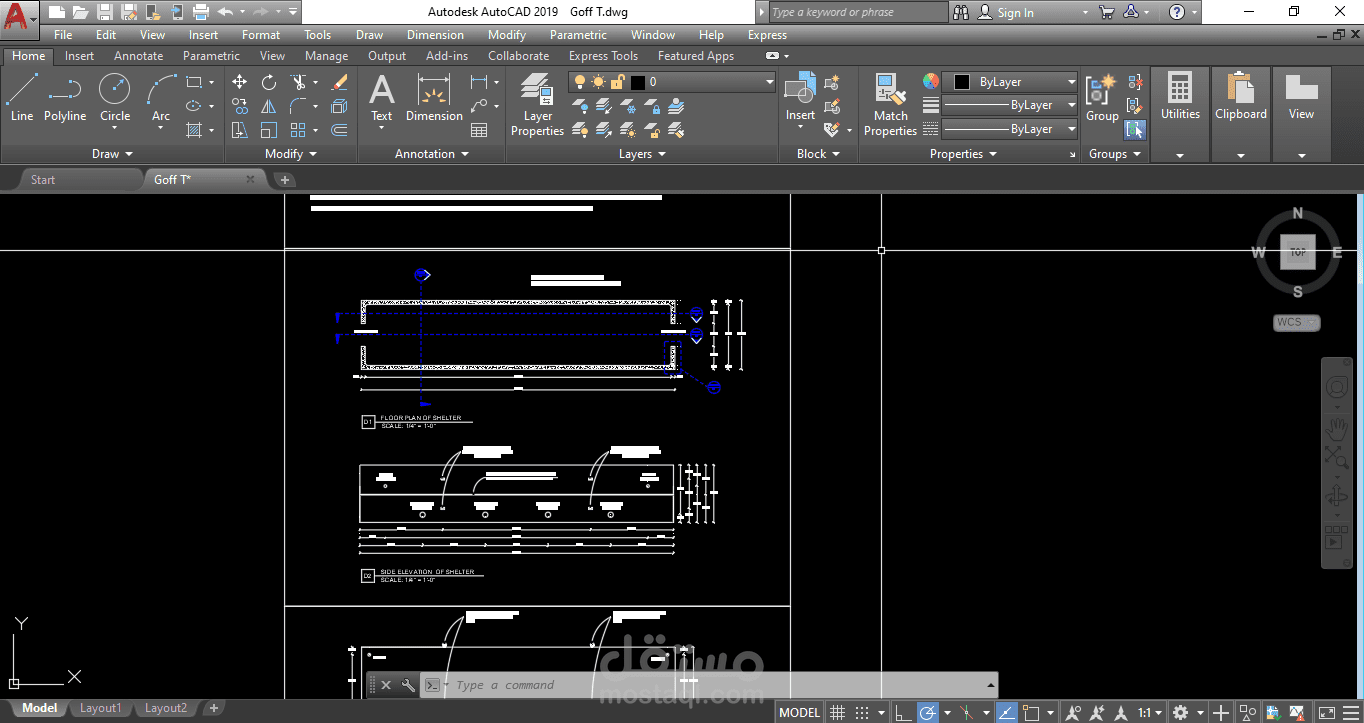Toggle Polar Tracking in the status bar
Screen dimensions: 1364x723
click(x=927, y=713)
